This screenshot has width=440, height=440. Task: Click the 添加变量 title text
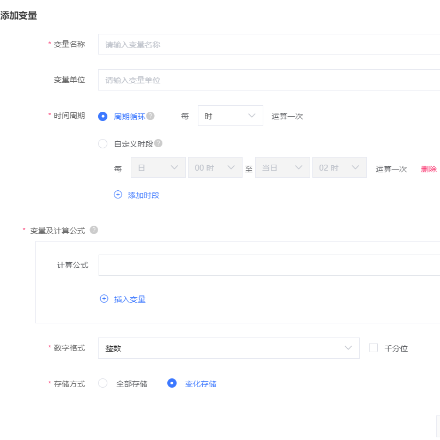[19, 15]
